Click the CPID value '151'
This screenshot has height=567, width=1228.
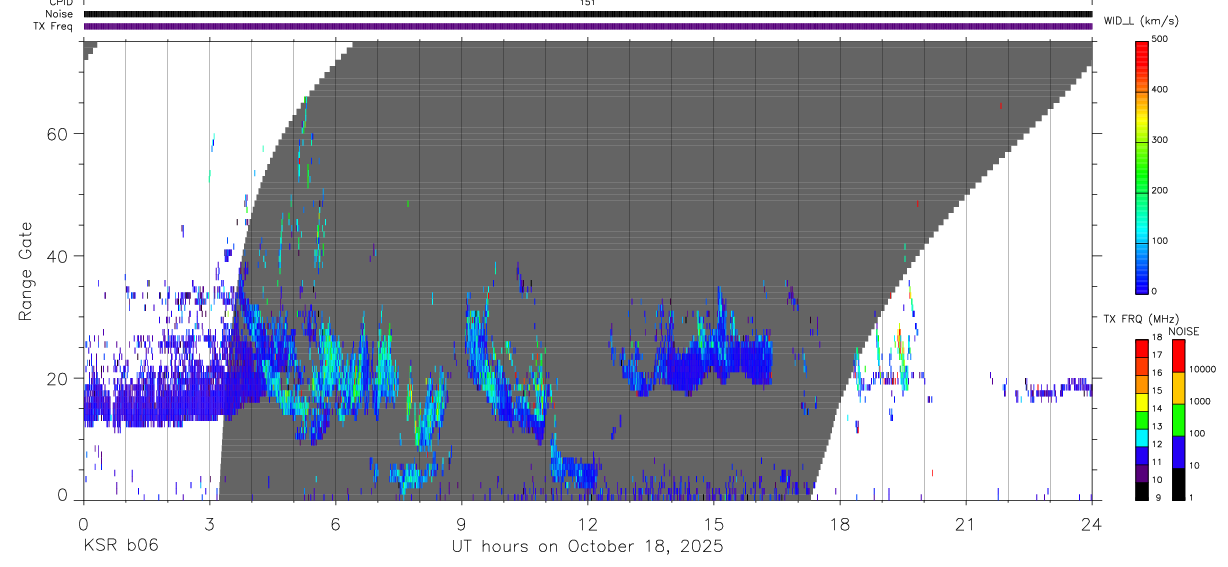(x=587, y=4)
